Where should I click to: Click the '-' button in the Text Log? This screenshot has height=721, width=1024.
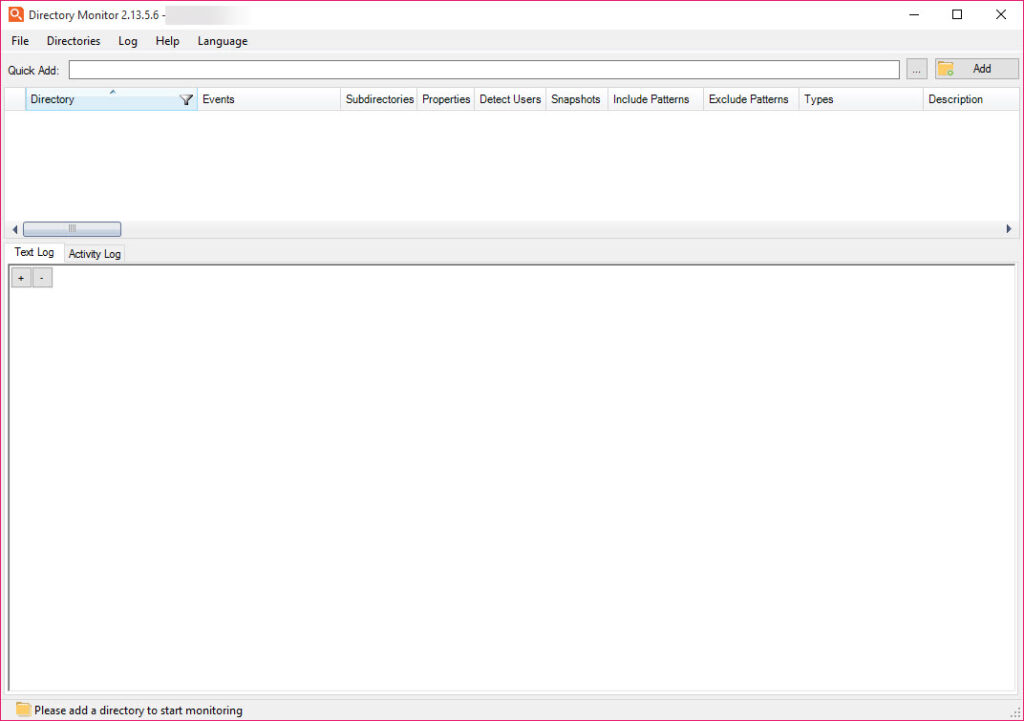42,278
